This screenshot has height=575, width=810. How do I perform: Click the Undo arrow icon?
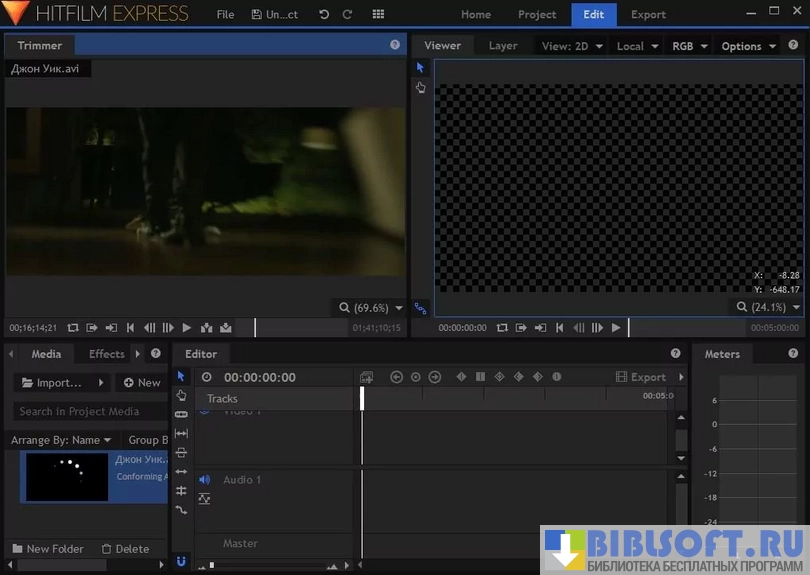[323, 15]
